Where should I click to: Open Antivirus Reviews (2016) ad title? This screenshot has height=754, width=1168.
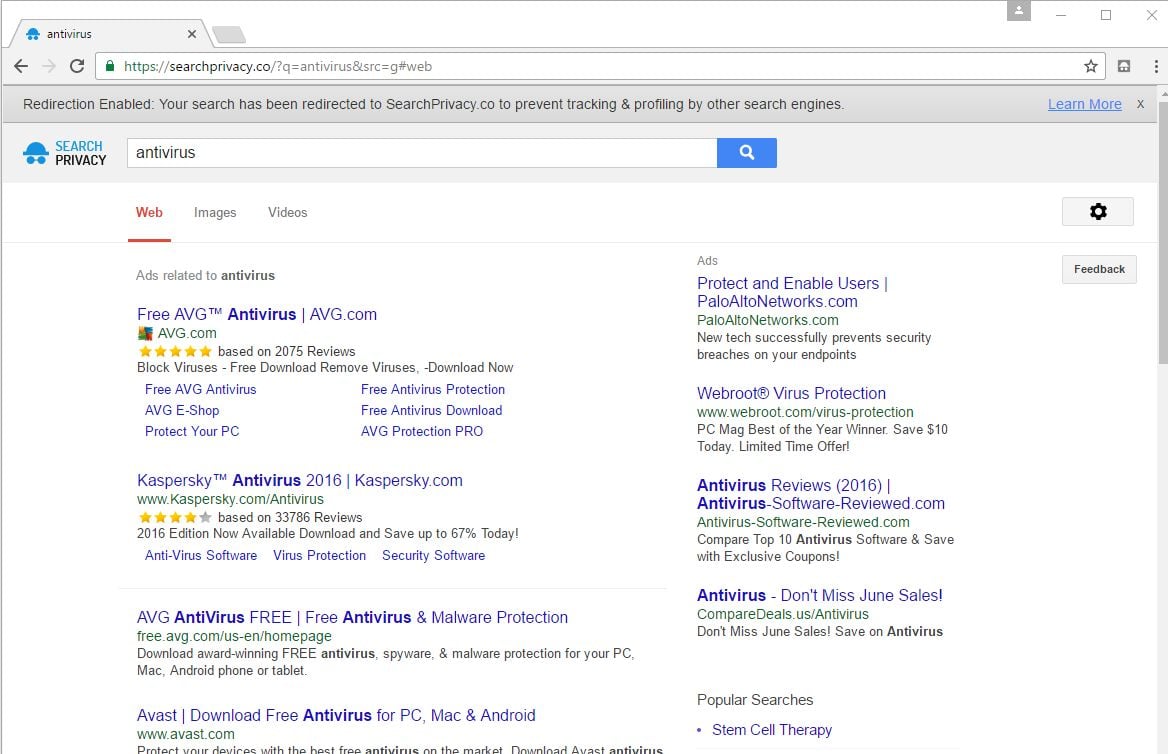pyautogui.click(x=821, y=494)
